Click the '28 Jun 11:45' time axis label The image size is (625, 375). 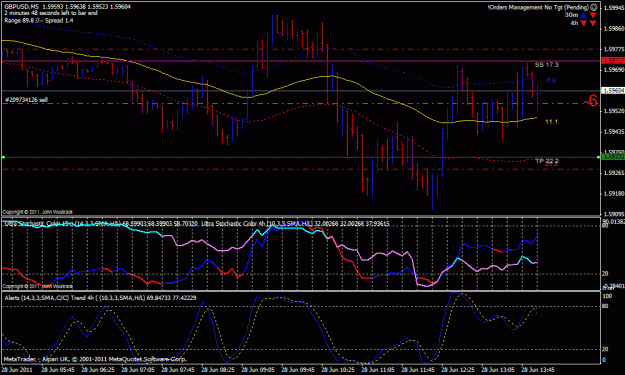[x=418, y=369]
